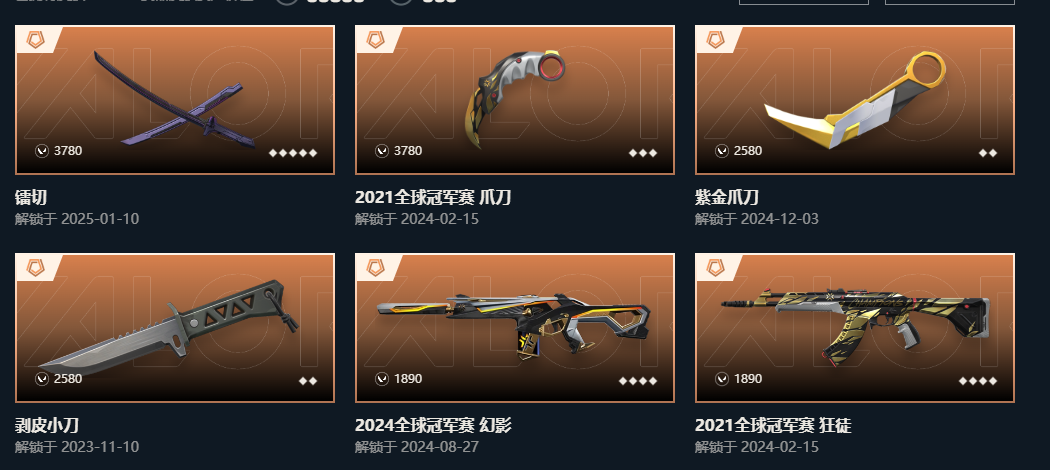
Task: Select the 剥皮小刀 knife image
Action: point(169,328)
